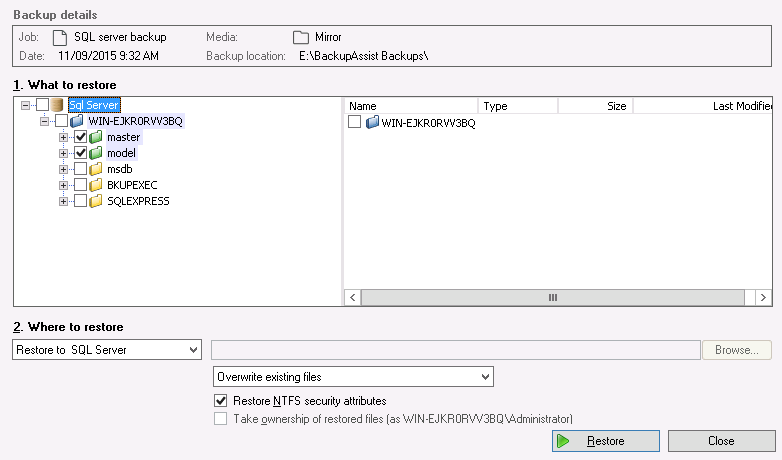The height and width of the screenshot is (460, 782).
Task: Click the yellow msdb database icon
Action: (x=96, y=169)
